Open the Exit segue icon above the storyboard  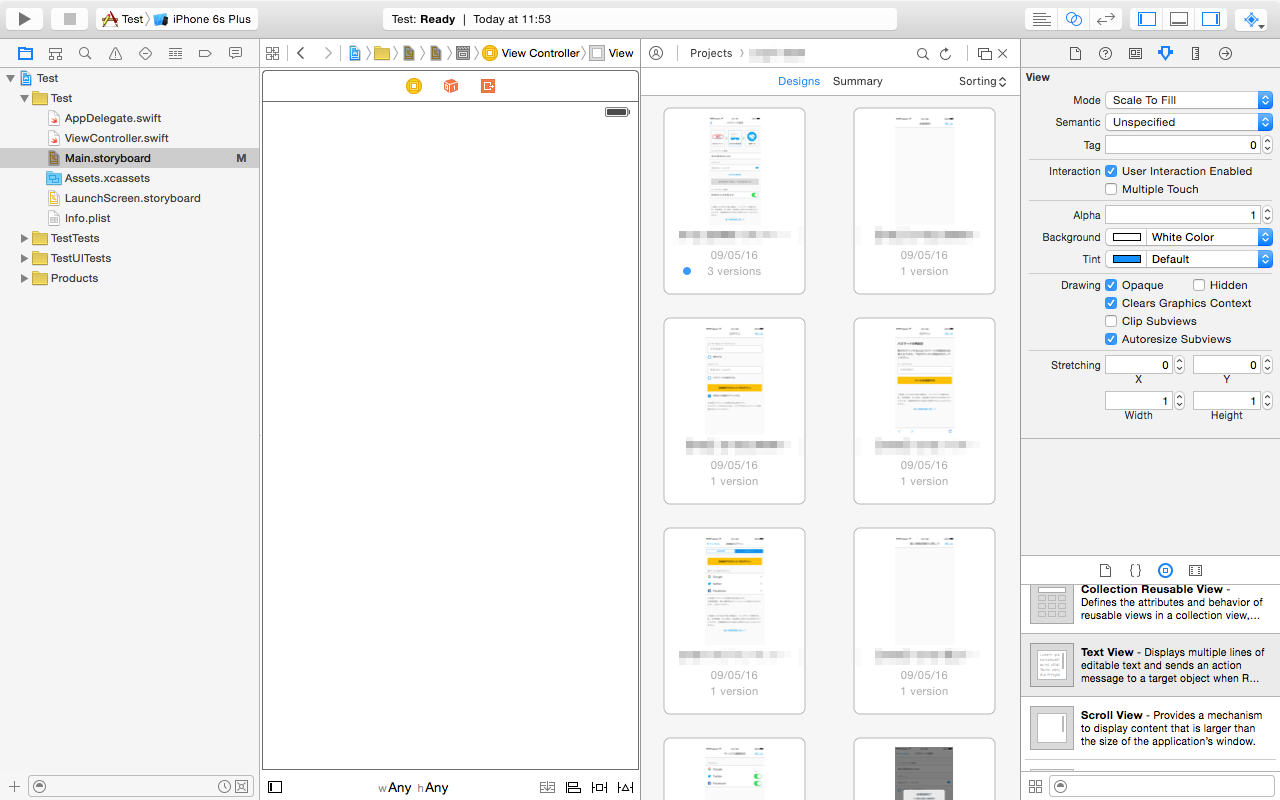click(487, 86)
